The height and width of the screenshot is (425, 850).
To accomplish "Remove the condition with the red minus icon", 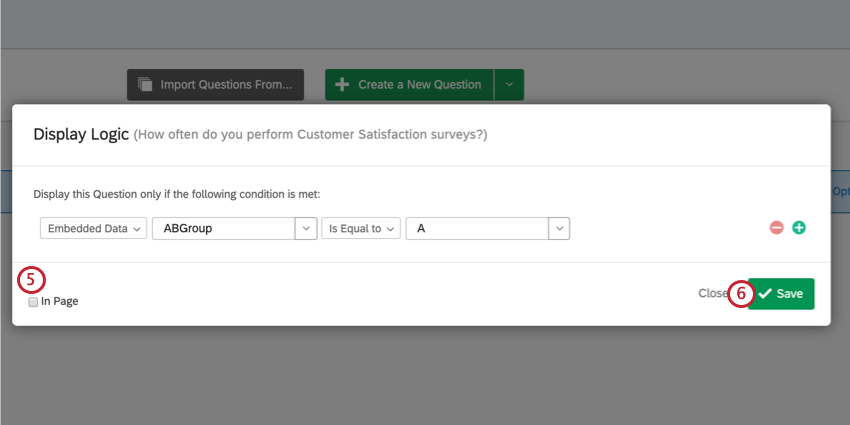I will [776, 228].
